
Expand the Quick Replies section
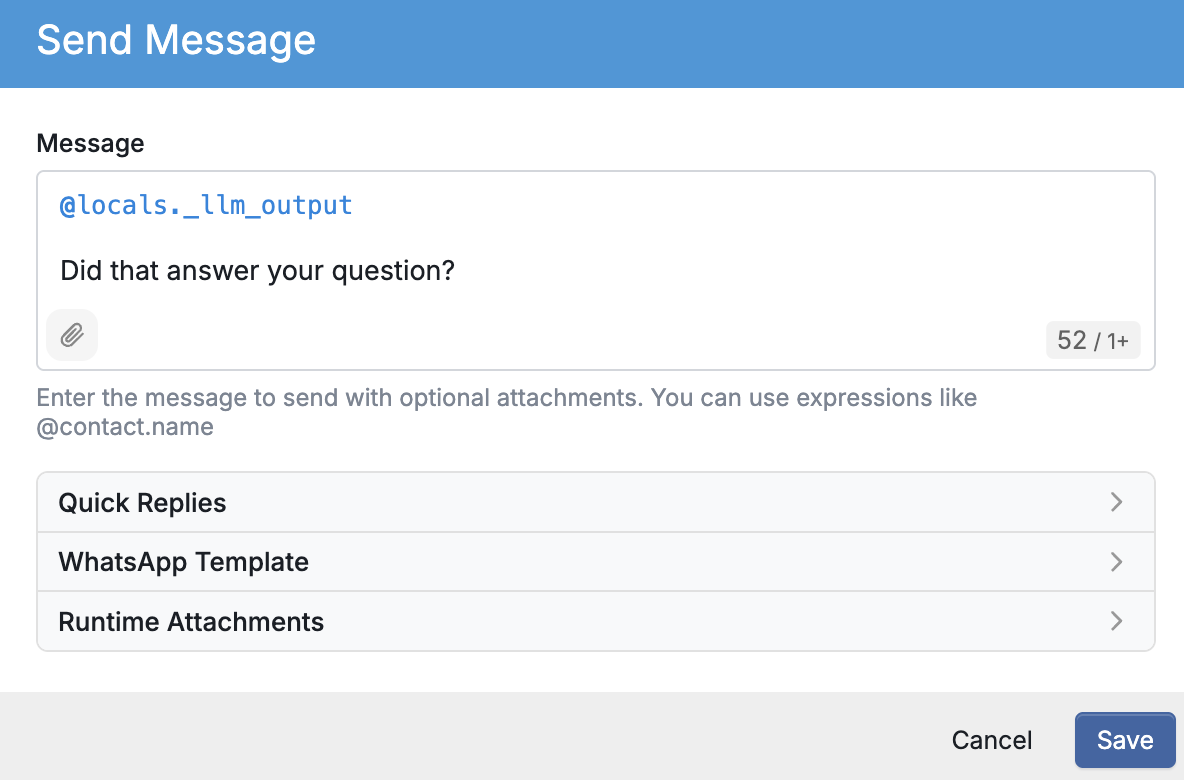[596, 503]
